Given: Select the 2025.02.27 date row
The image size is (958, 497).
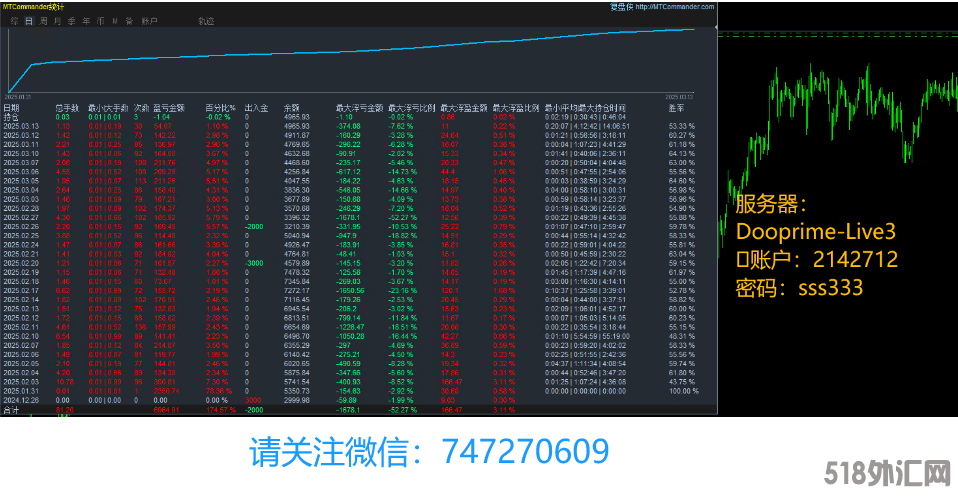Looking at the screenshot, I should tap(359, 217).
